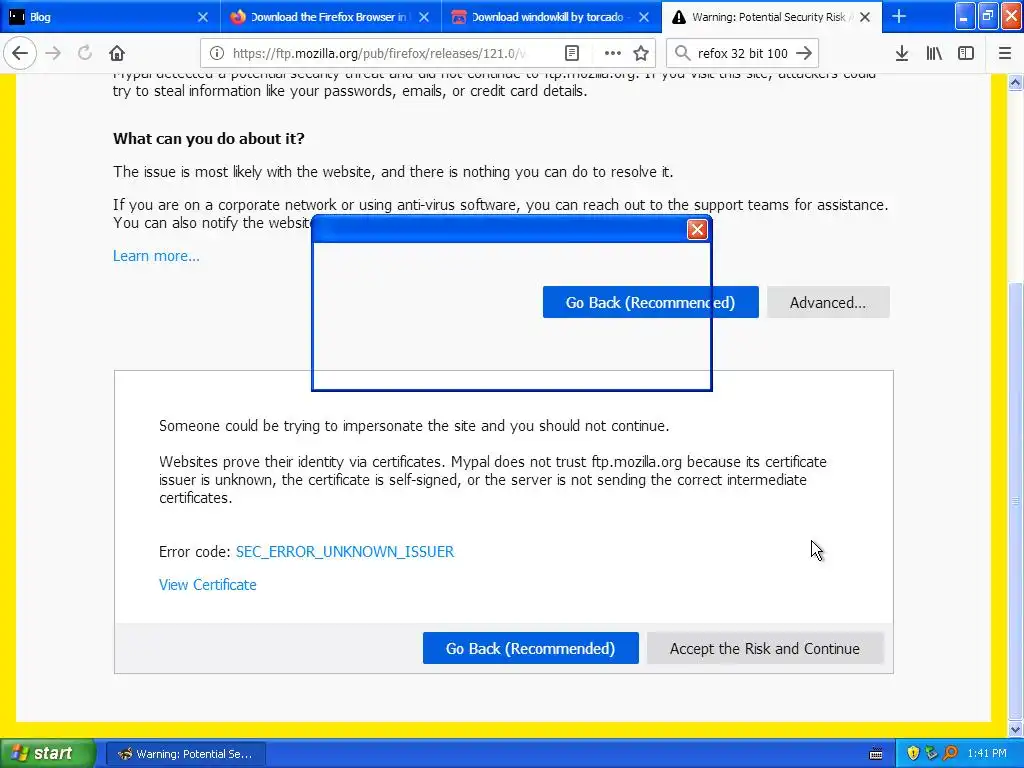
Task: Open the home page
Action: click(117, 53)
